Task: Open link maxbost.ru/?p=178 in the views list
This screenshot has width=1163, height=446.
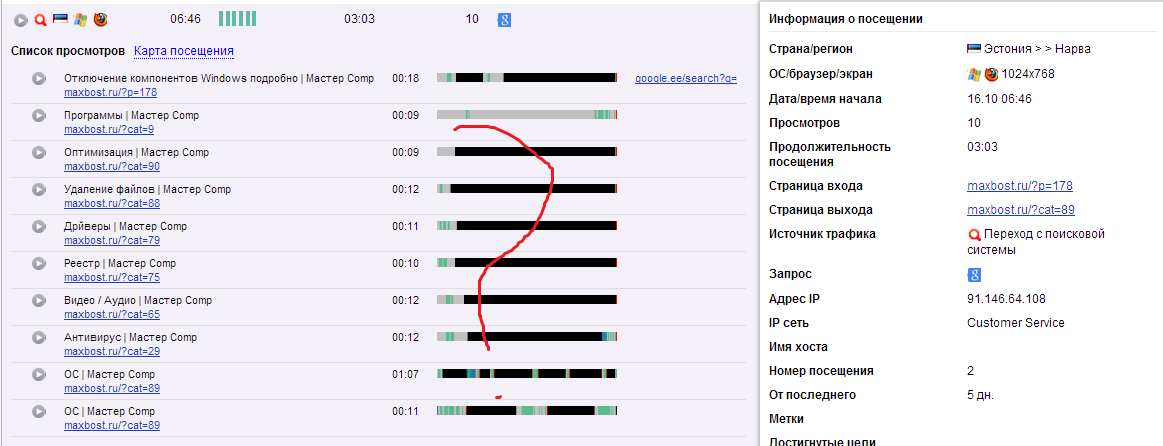Action: pyautogui.click(x=110, y=92)
